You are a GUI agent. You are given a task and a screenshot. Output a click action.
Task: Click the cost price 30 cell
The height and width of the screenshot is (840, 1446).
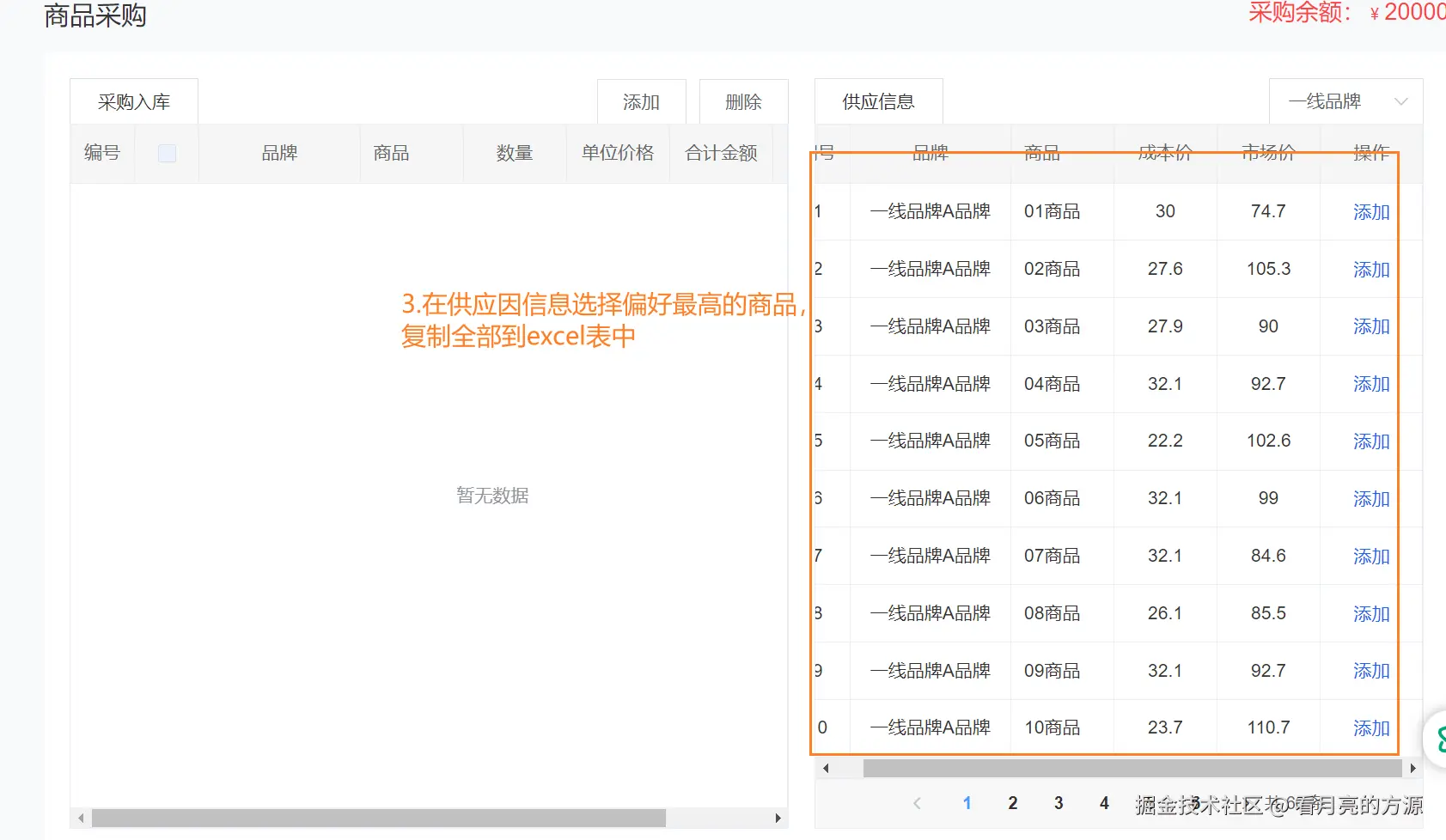click(x=1165, y=211)
